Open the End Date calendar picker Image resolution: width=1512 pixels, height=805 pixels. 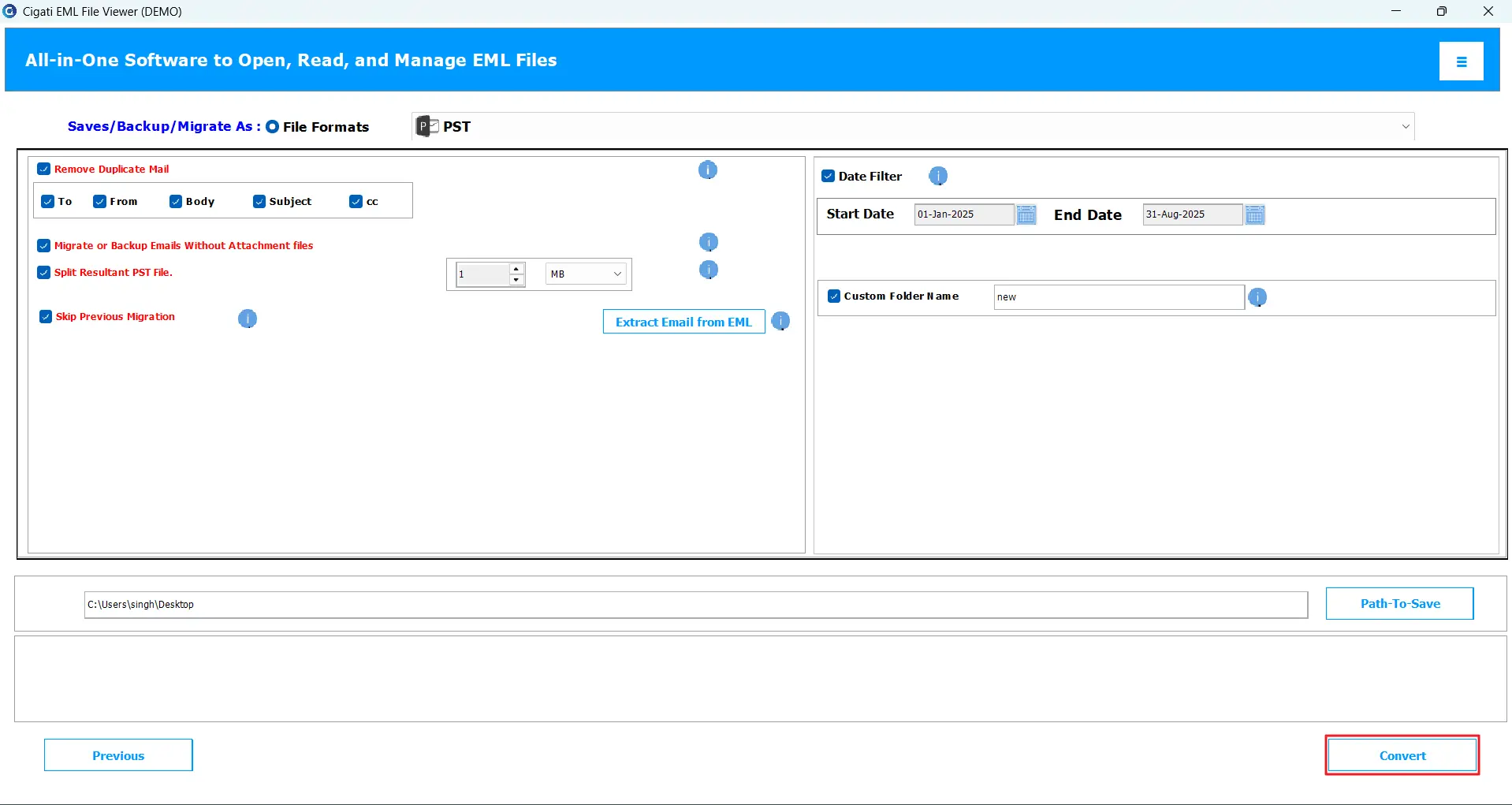[x=1255, y=214]
